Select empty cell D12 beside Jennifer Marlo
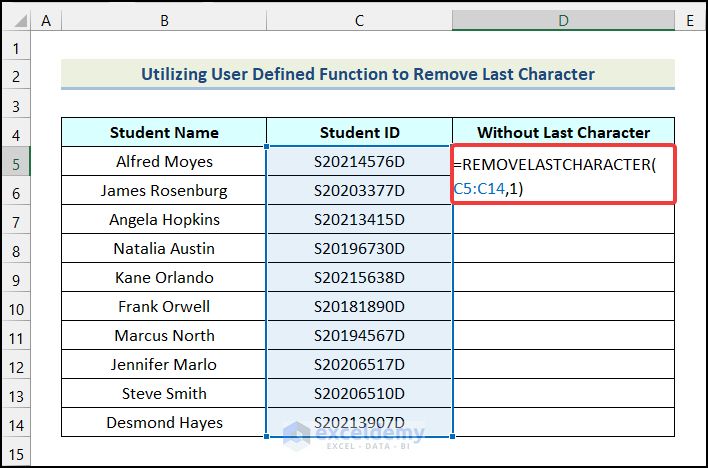Screen dimensions: 708x468 [564, 364]
